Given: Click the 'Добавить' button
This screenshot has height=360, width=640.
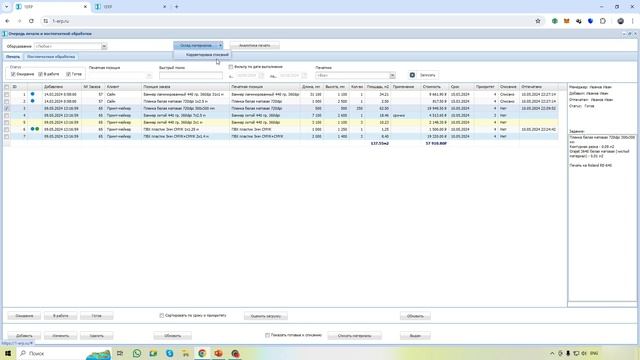Looking at the screenshot, I should click(x=24, y=336).
